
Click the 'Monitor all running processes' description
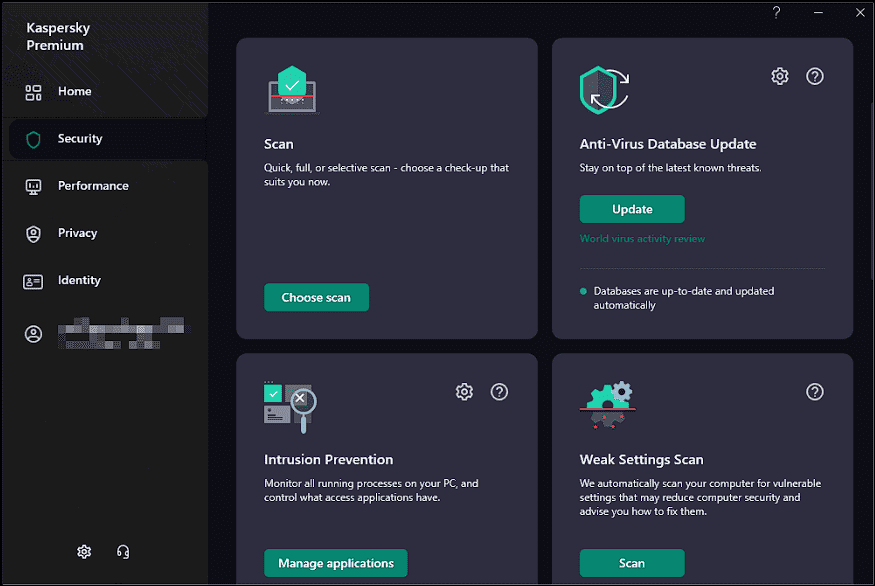(371, 491)
